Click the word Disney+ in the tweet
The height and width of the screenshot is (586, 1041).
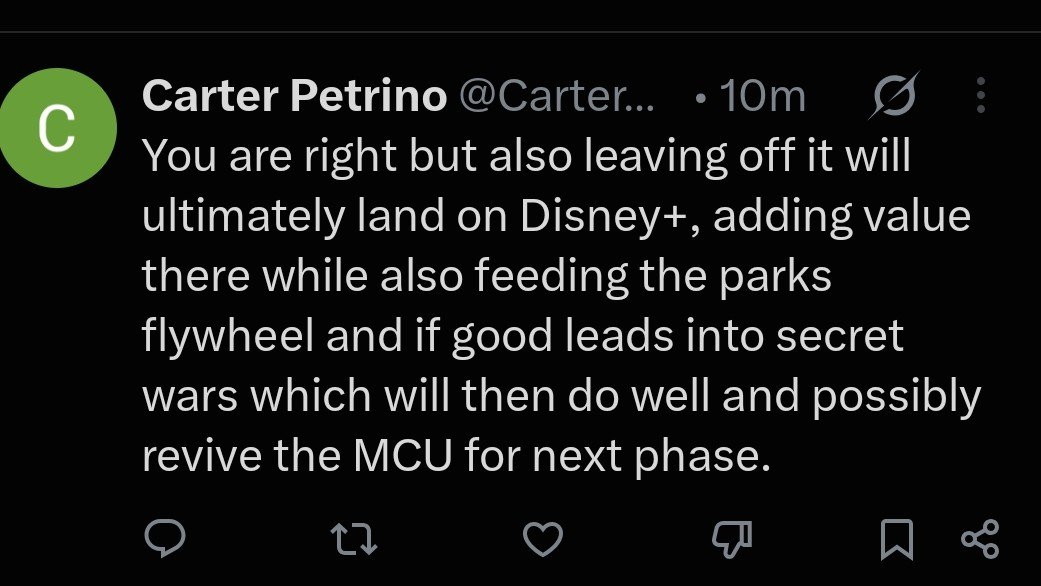pos(603,217)
